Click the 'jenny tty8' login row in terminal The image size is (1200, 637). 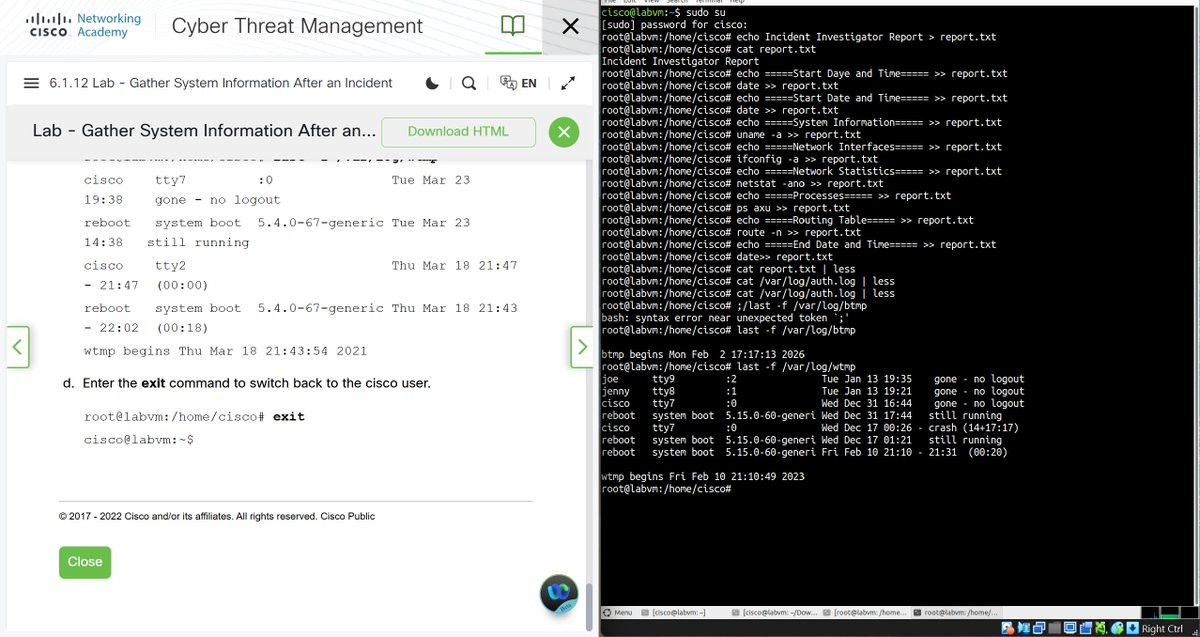(x=813, y=391)
